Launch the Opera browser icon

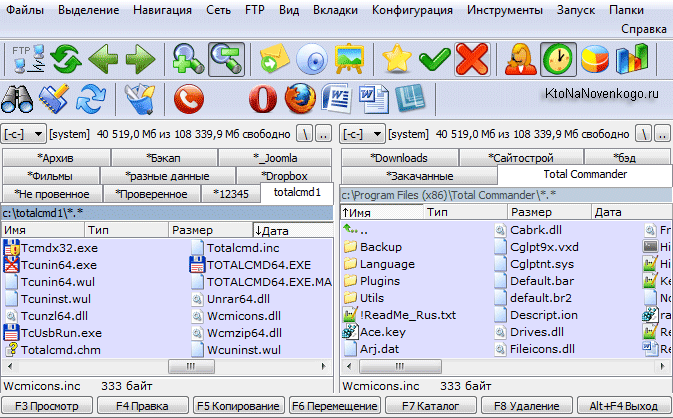[263, 99]
